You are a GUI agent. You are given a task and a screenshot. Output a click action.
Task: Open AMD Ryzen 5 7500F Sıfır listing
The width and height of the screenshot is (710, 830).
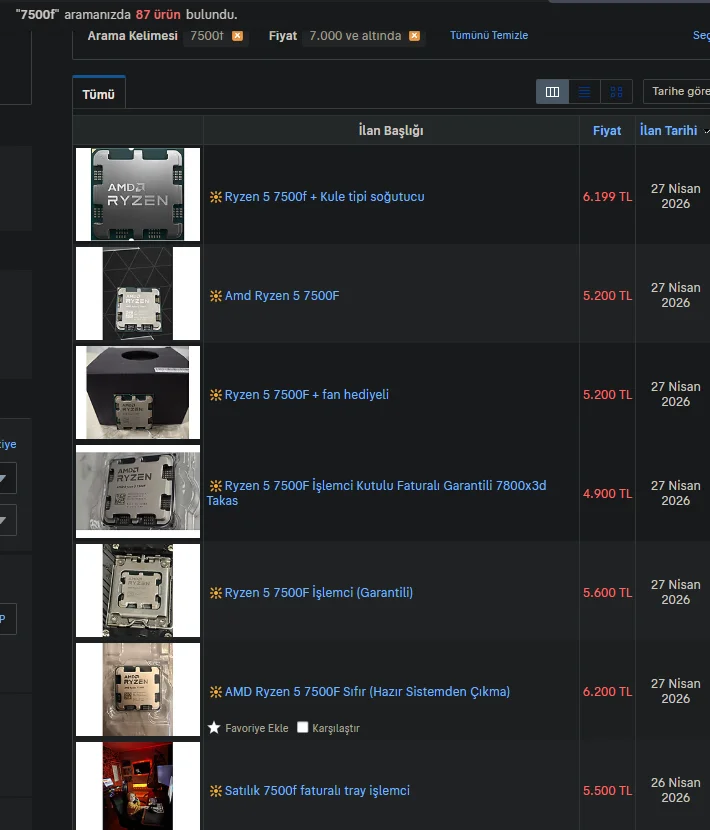pos(367,691)
